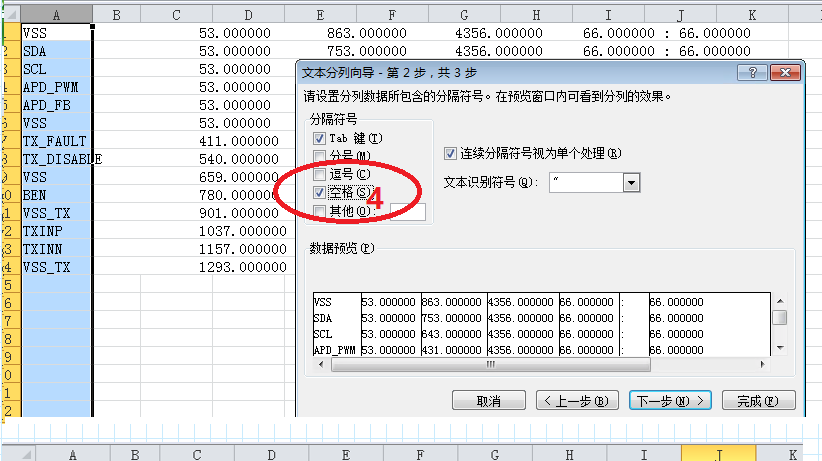Screen dimensions: 822x461
Task: Select column D header in upper sheet
Action: tap(248, 15)
